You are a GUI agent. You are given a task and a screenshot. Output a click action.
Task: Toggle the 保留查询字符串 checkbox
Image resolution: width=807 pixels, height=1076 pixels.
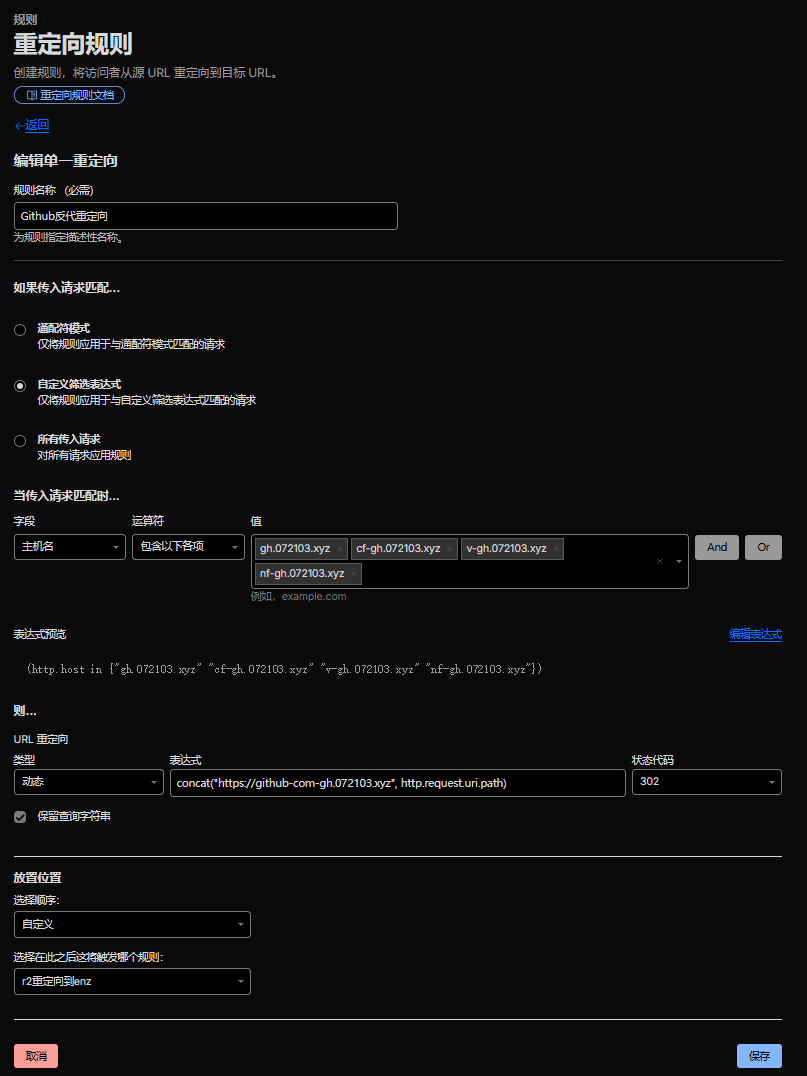(20, 817)
